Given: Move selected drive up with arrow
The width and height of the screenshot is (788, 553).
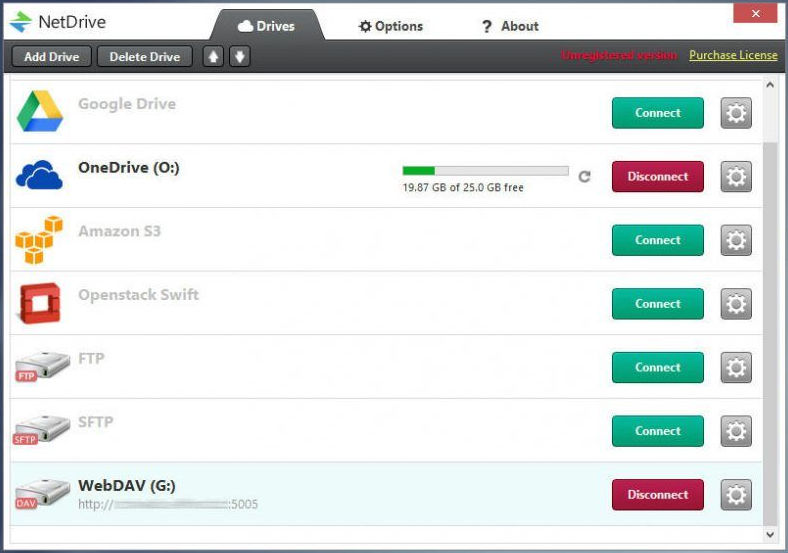Looking at the screenshot, I should click(213, 56).
